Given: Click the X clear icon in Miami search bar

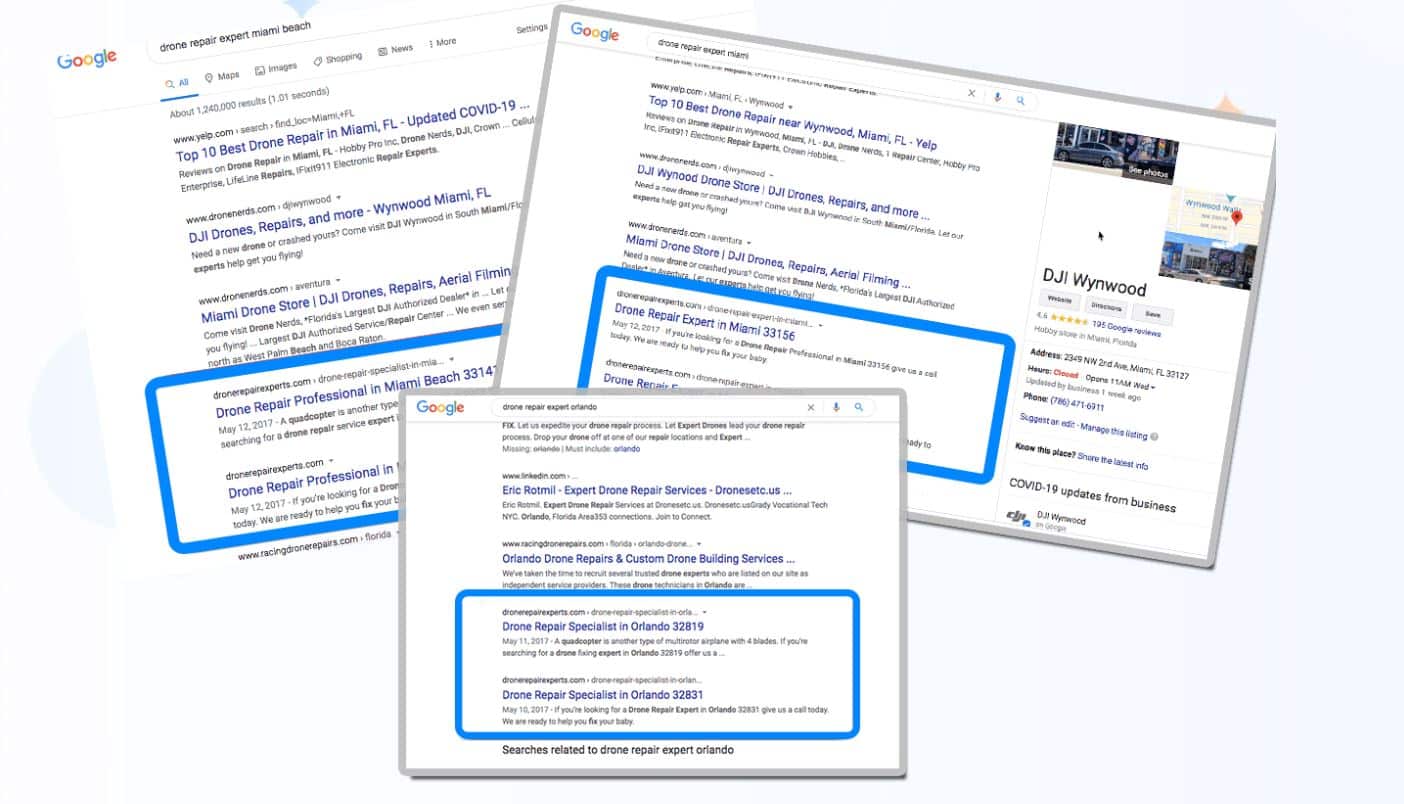Looking at the screenshot, I should tap(971, 93).
